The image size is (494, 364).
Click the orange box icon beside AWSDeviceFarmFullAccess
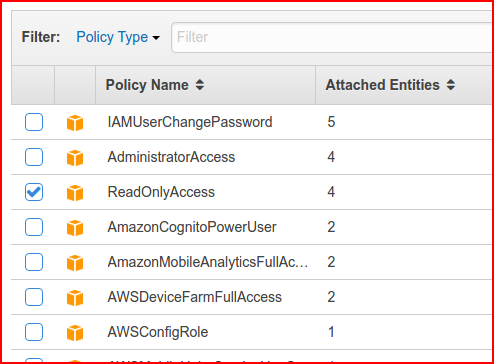pos(75,298)
